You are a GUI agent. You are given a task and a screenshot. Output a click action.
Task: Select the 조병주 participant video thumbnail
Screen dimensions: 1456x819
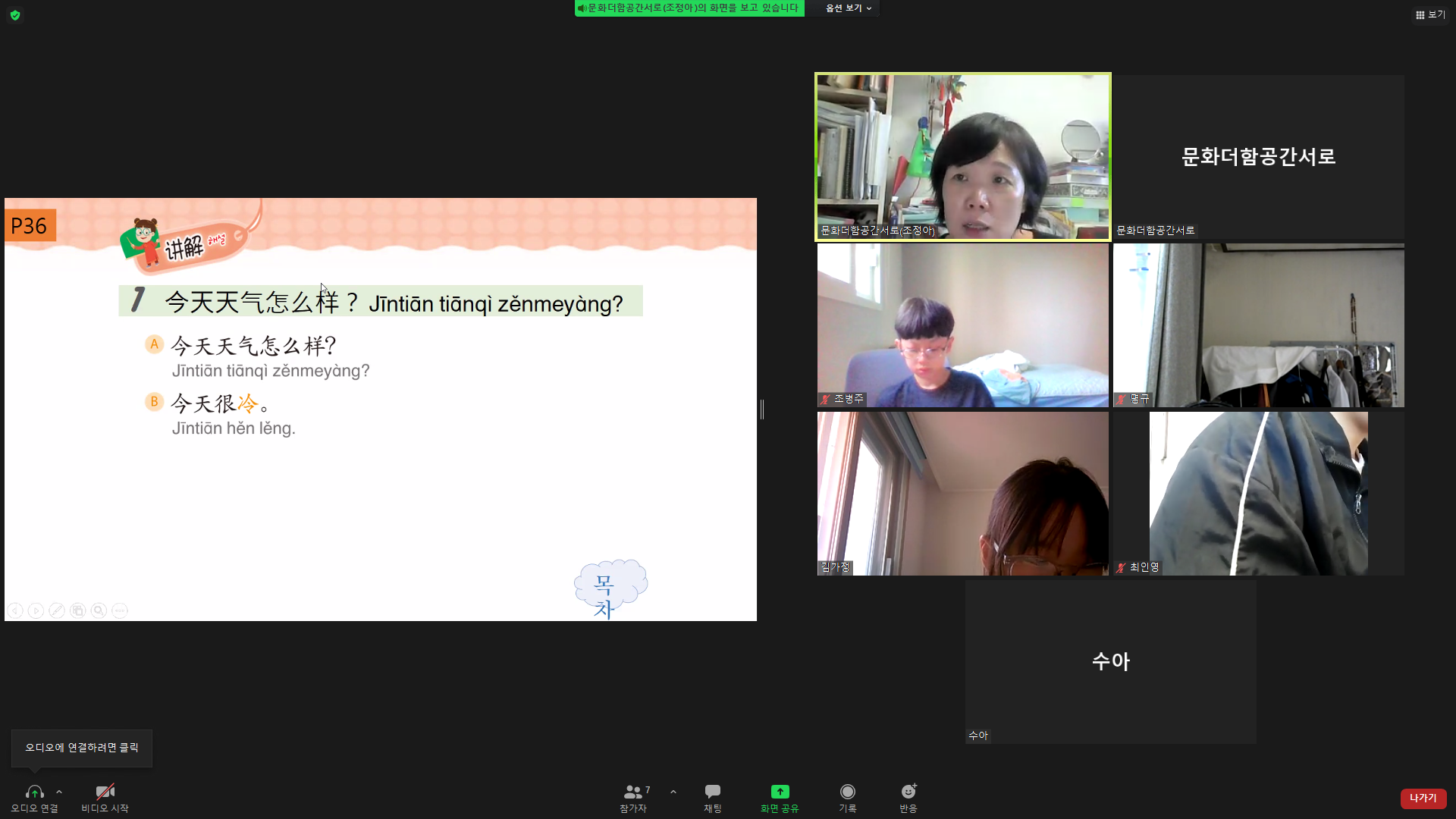962,325
